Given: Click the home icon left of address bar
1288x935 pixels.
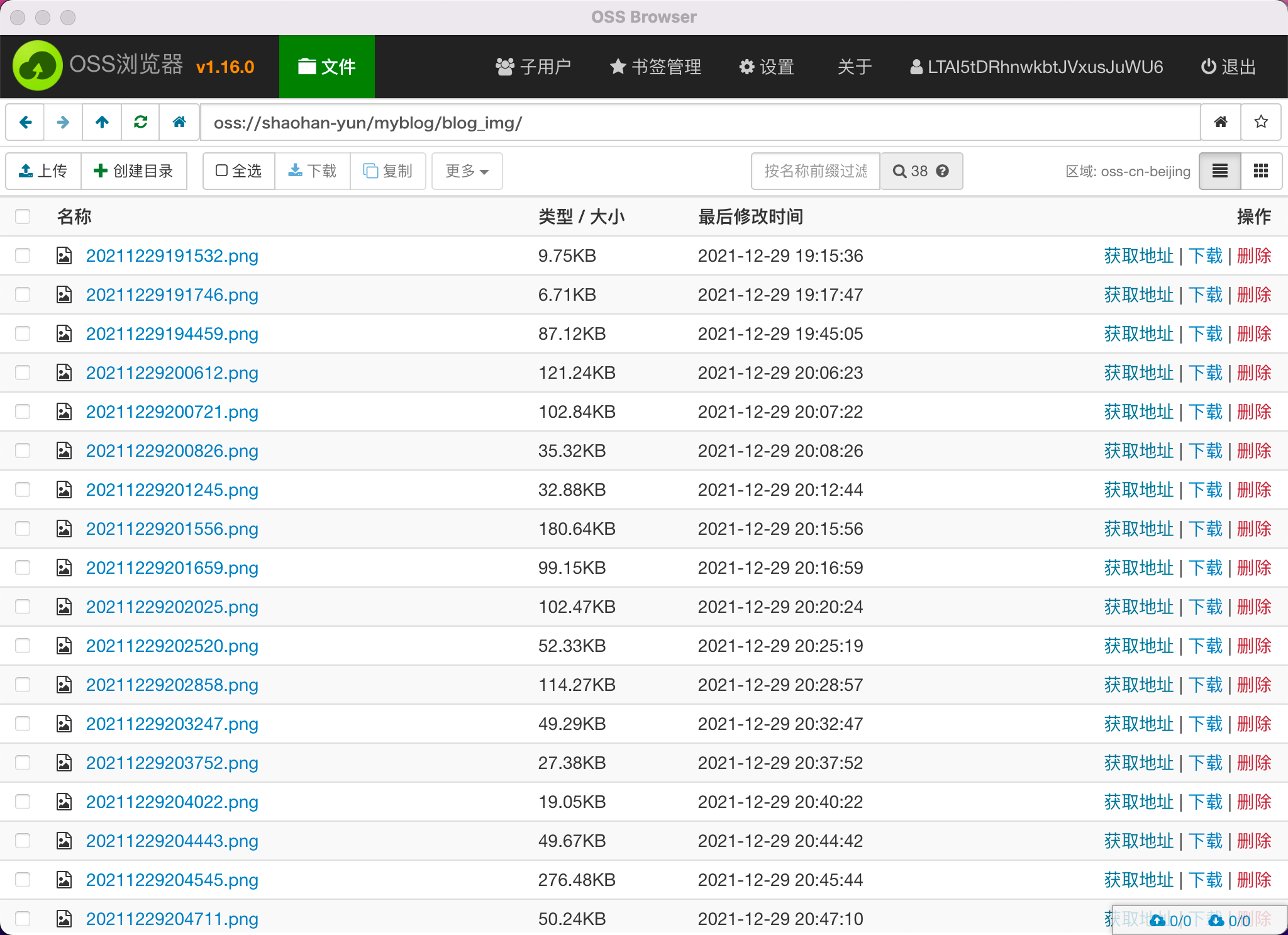Looking at the screenshot, I should 179,122.
